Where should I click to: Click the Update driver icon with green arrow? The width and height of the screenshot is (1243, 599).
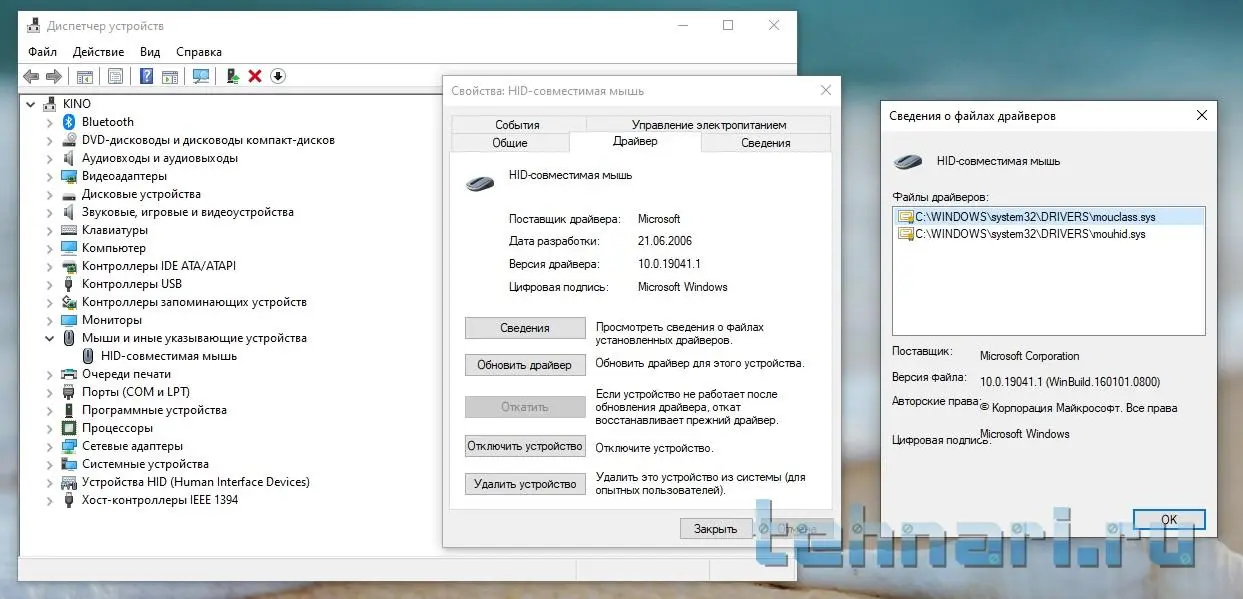click(232, 76)
